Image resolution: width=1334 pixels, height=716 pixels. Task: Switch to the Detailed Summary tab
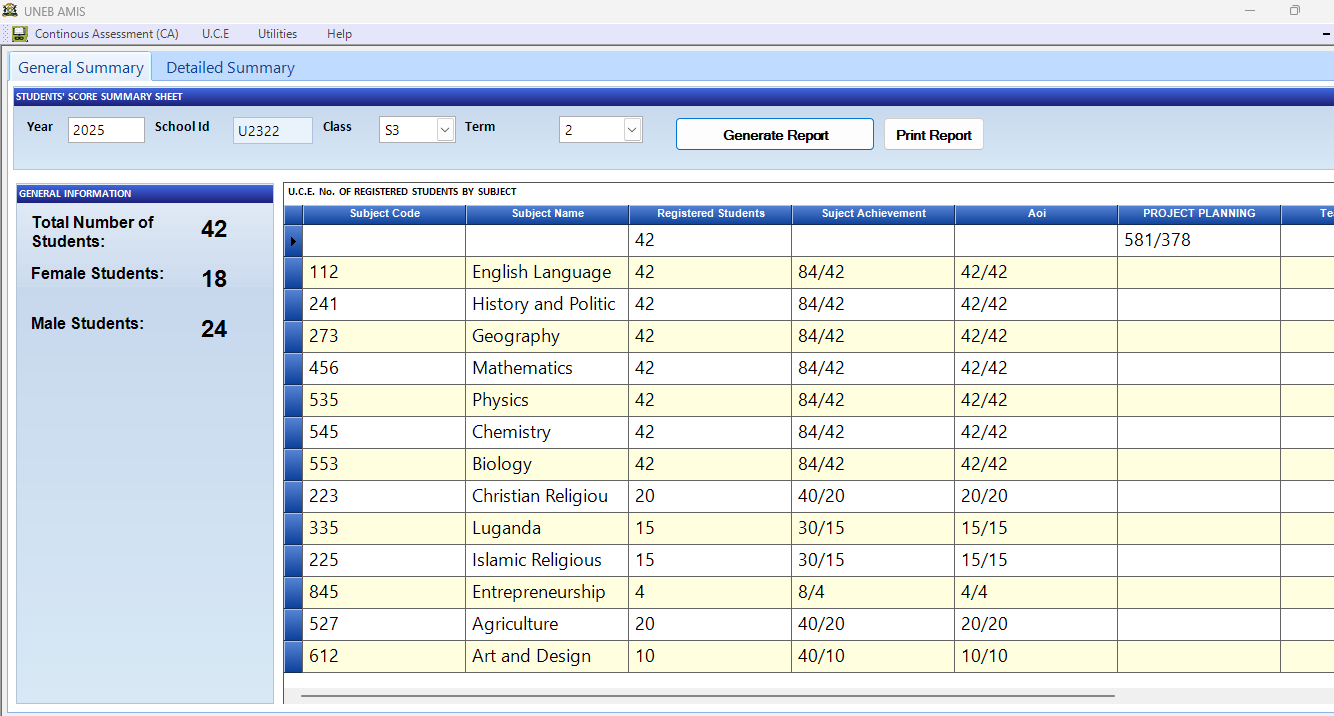(229, 67)
